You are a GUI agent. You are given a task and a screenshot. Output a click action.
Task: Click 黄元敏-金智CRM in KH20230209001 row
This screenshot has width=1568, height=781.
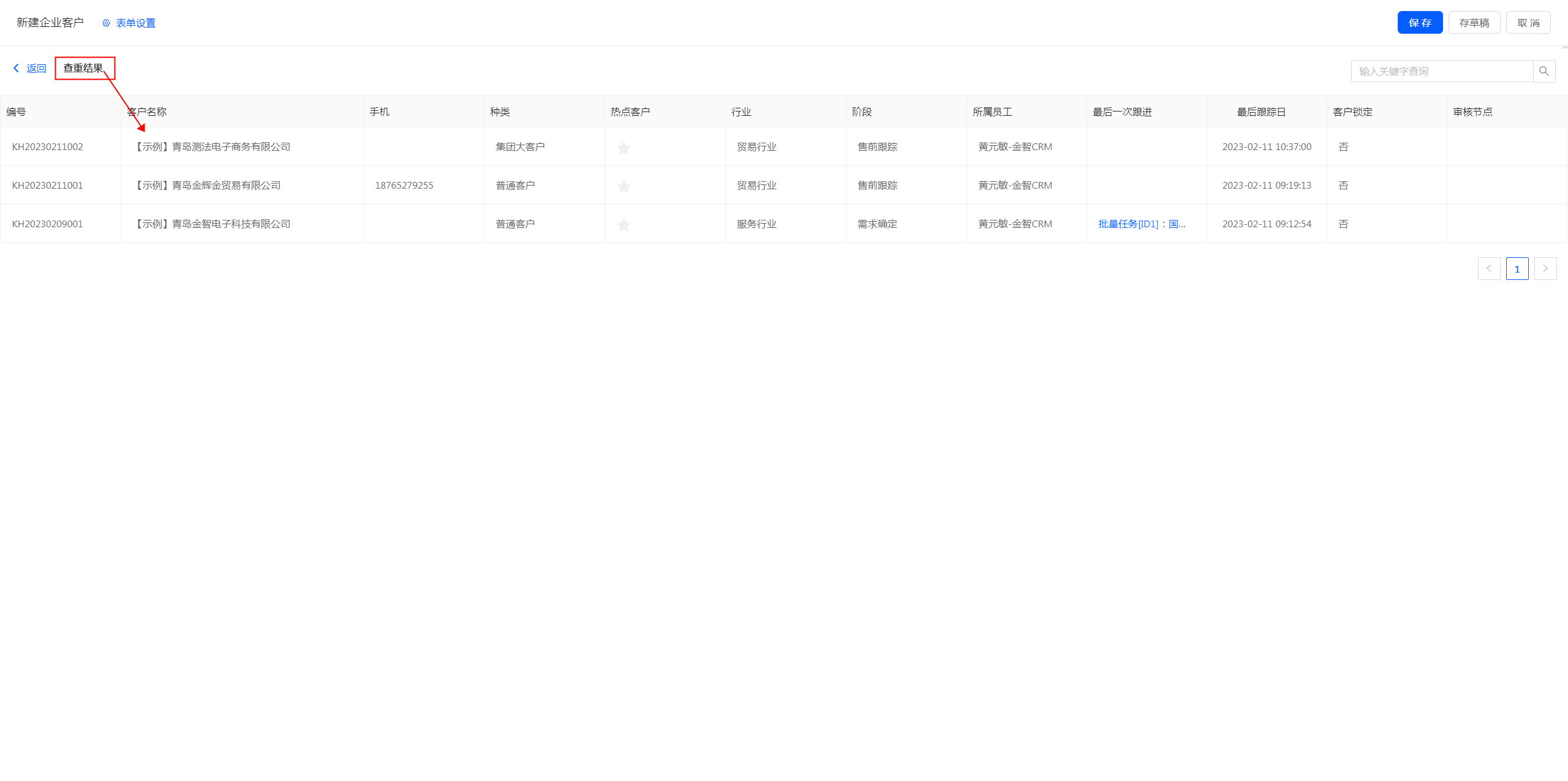click(x=1015, y=224)
